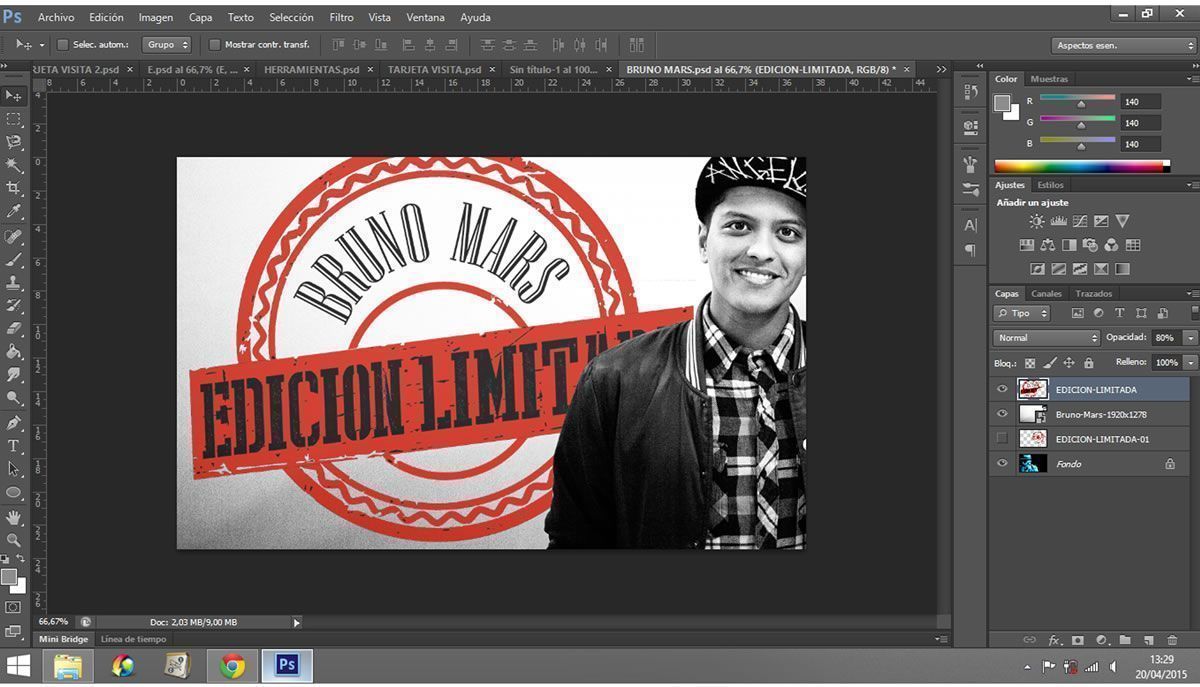Open the Estilos tab

[x=1050, y=185]
